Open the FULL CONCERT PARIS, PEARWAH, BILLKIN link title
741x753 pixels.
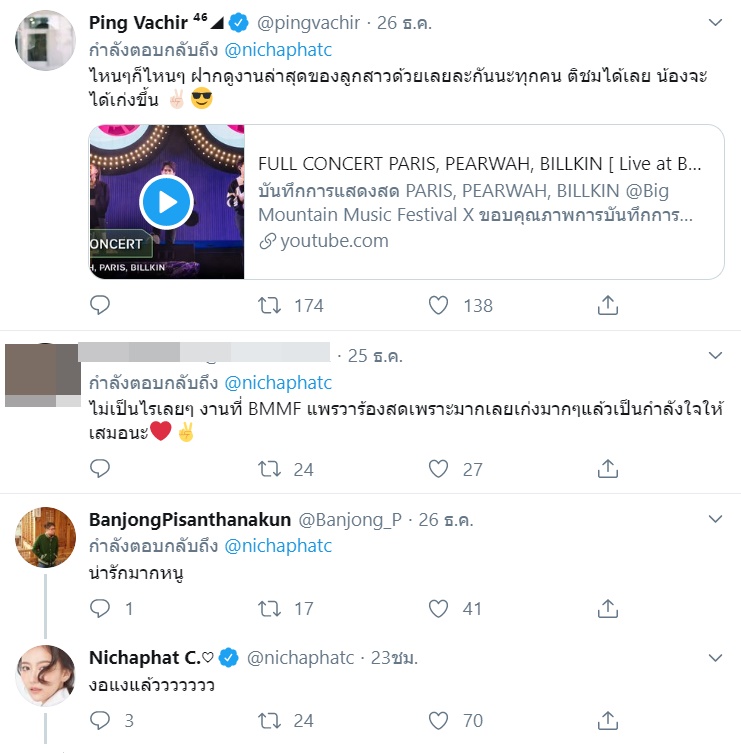point(479,163)
